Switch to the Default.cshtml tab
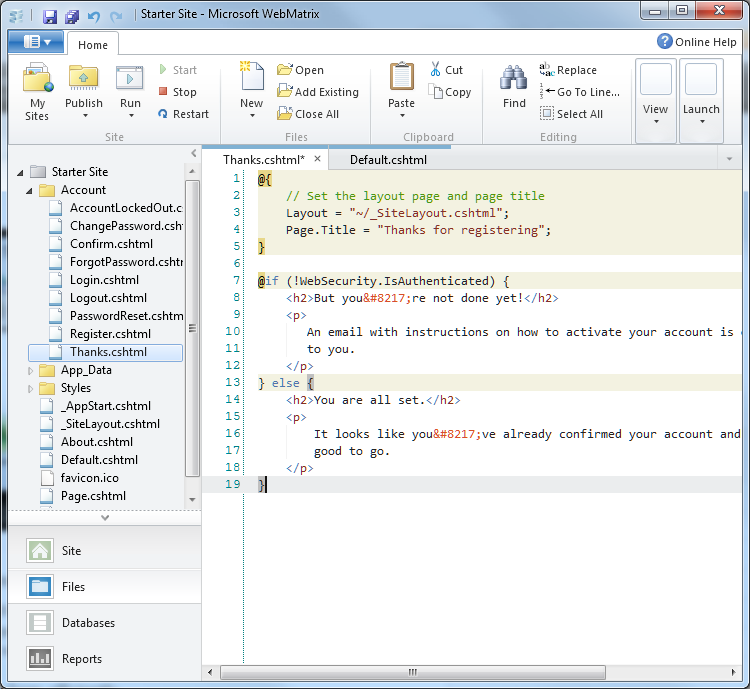This screenshot has width=750, height=689. [x=388, y=160]
